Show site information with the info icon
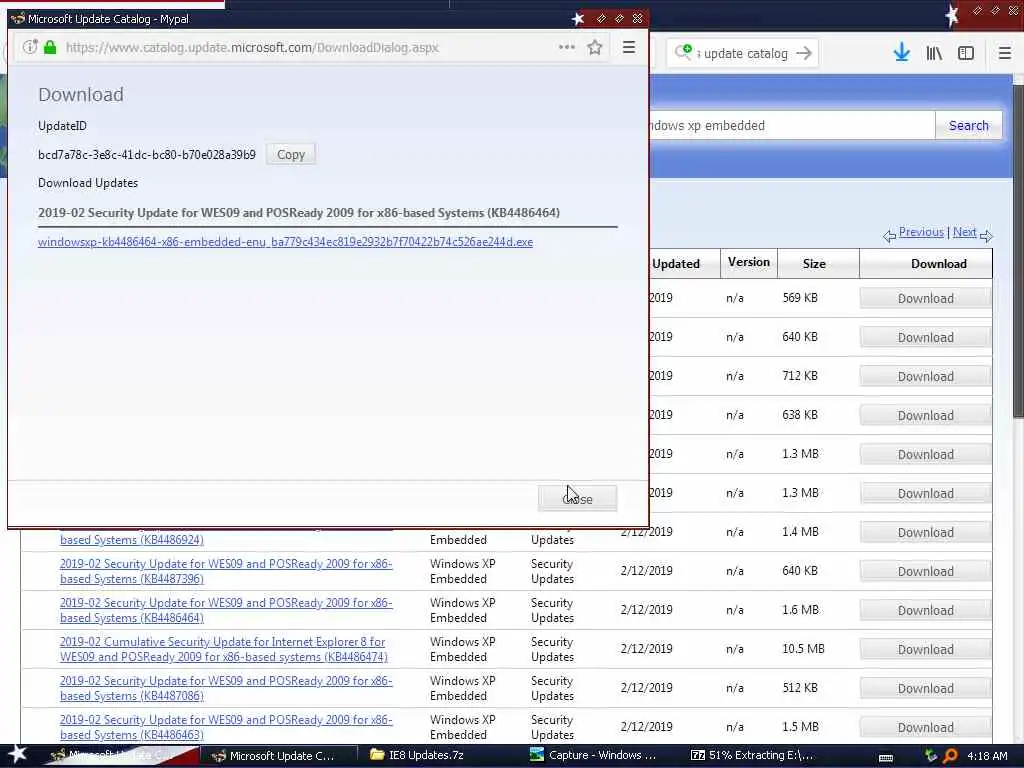This screenshot has width=1024, height=768. pos(30,47)
